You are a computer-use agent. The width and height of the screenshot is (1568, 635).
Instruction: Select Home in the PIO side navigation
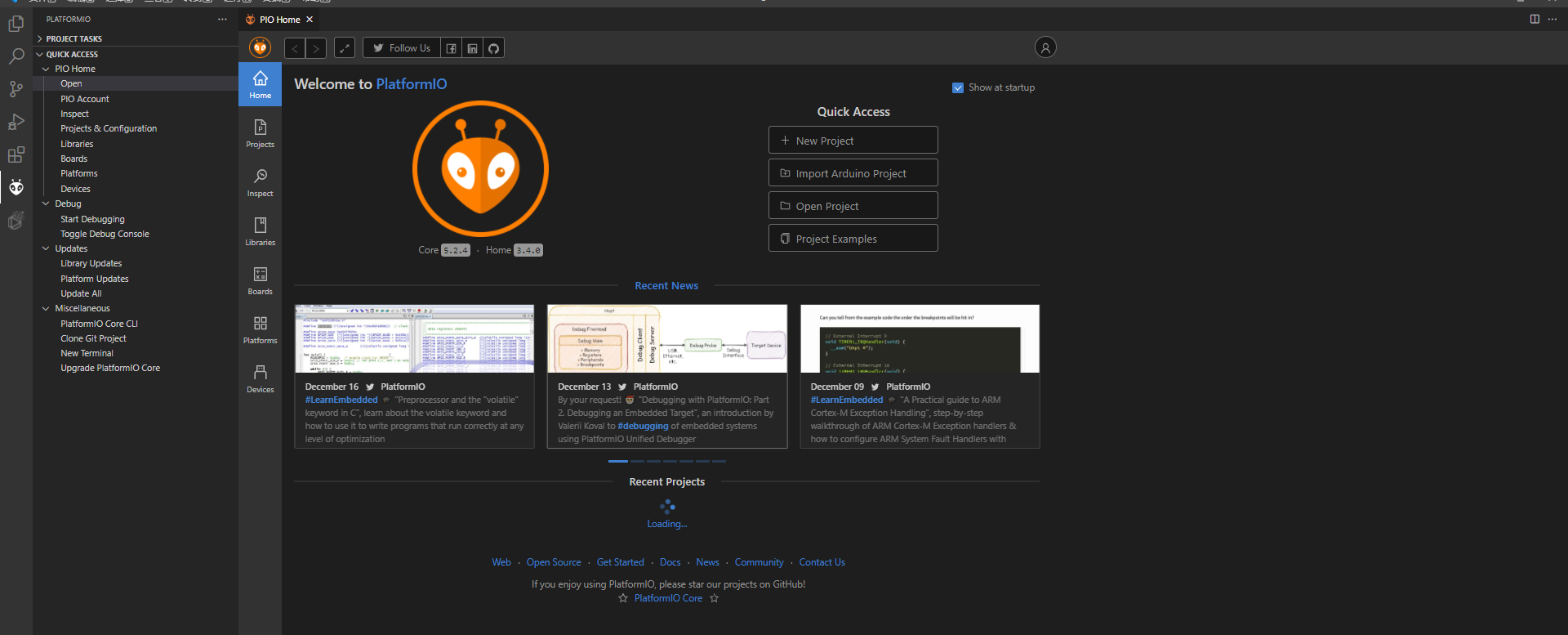[260, 84]
